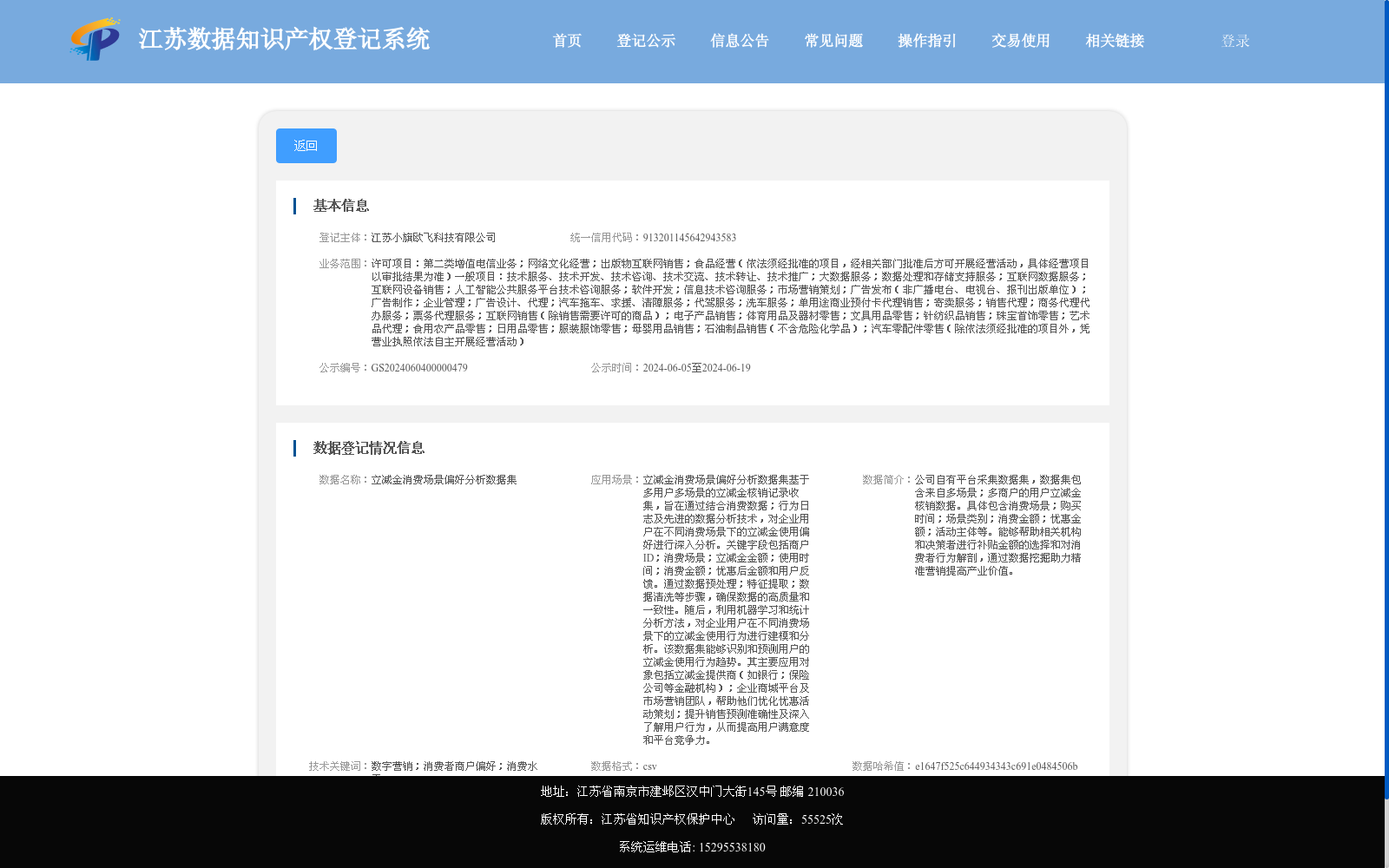
Task: Click the 业务范围 description paragraph
Action: click(730, 303)
